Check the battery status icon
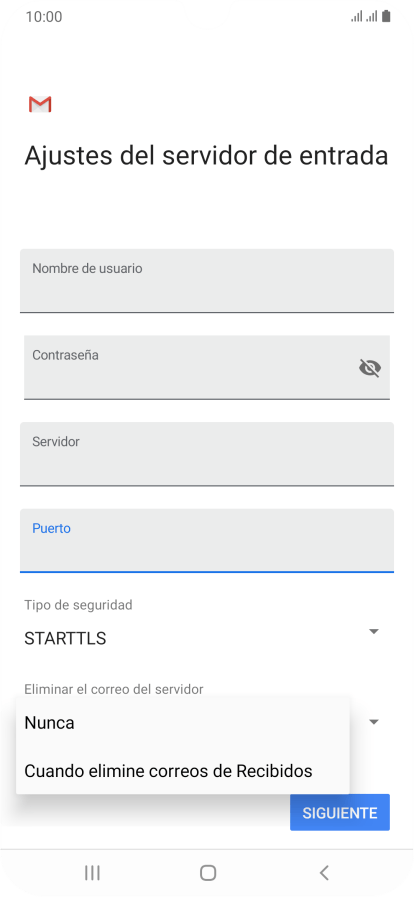This screenshot has height=897, width=414. (x=387, y=17)
